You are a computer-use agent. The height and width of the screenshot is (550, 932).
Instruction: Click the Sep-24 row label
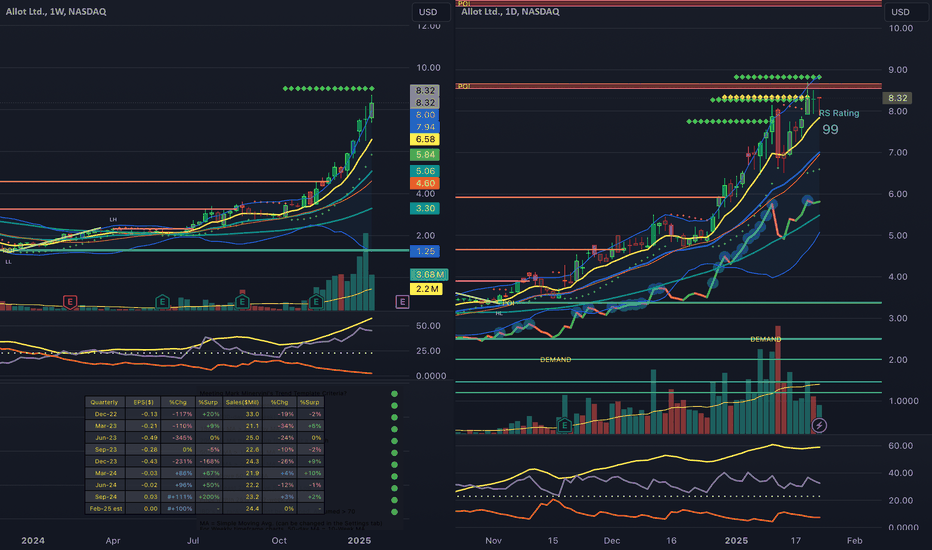(x=105, y=497)
